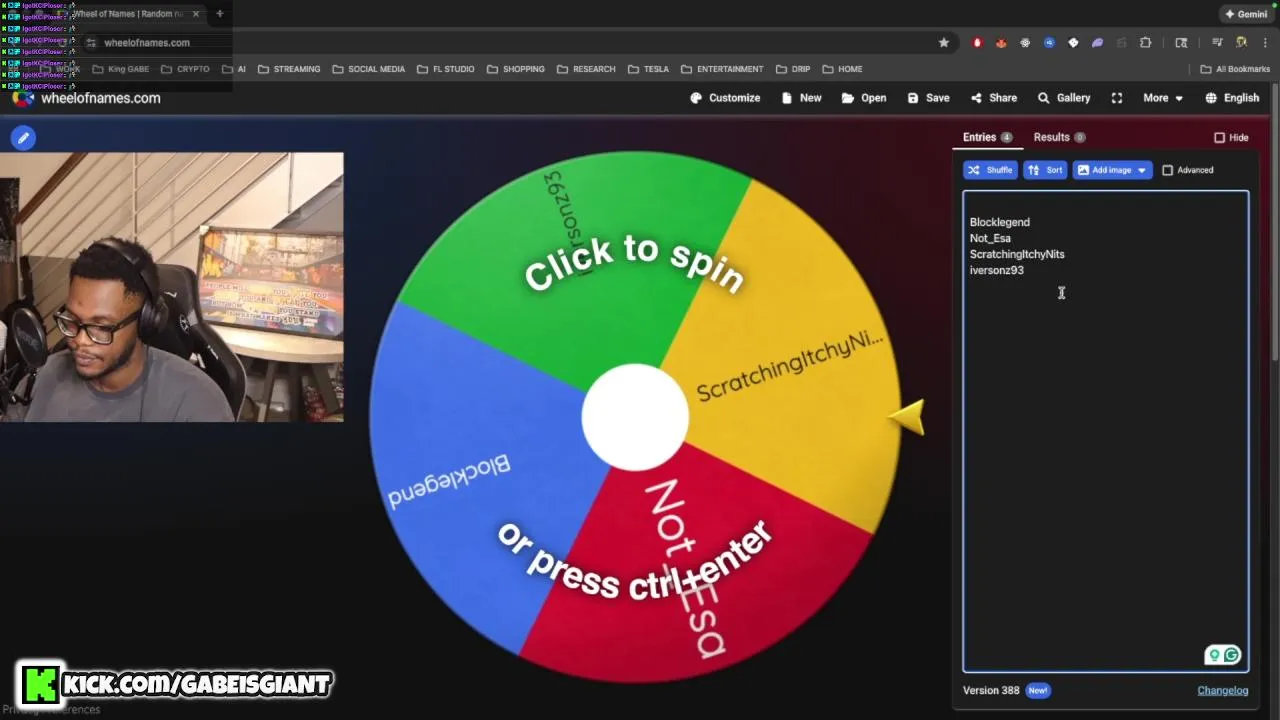Click into the entries text box
This screenshot has width=1280, height=720.
pos(1105,431)
